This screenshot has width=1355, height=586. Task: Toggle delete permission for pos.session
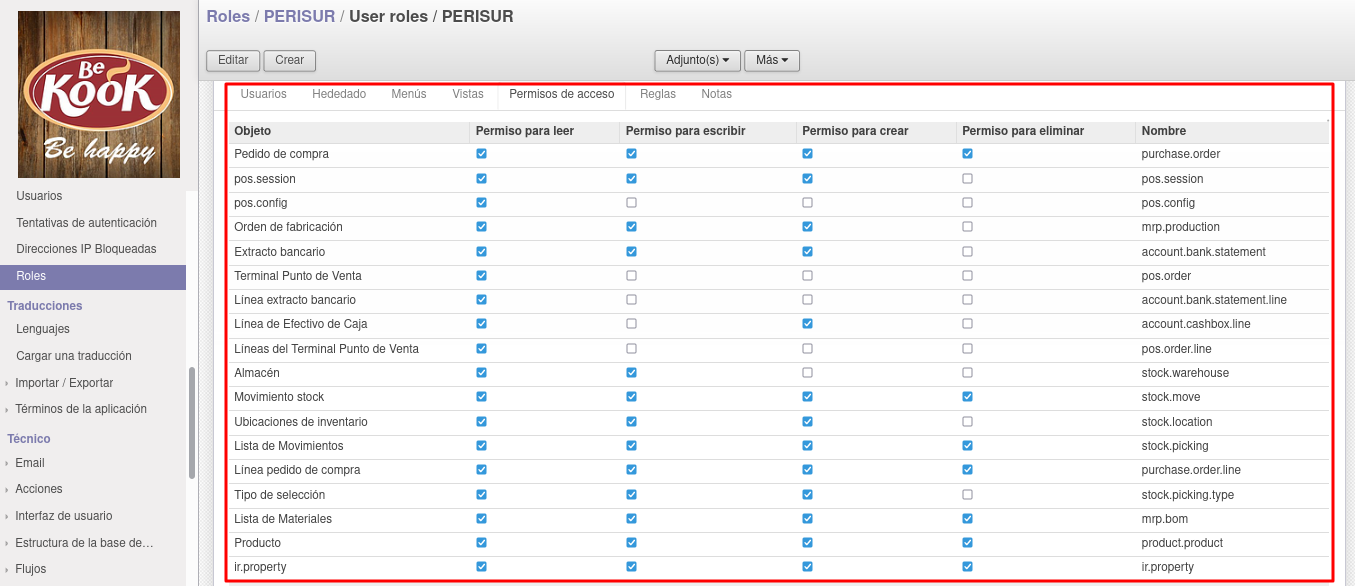(x=967, y=178)
